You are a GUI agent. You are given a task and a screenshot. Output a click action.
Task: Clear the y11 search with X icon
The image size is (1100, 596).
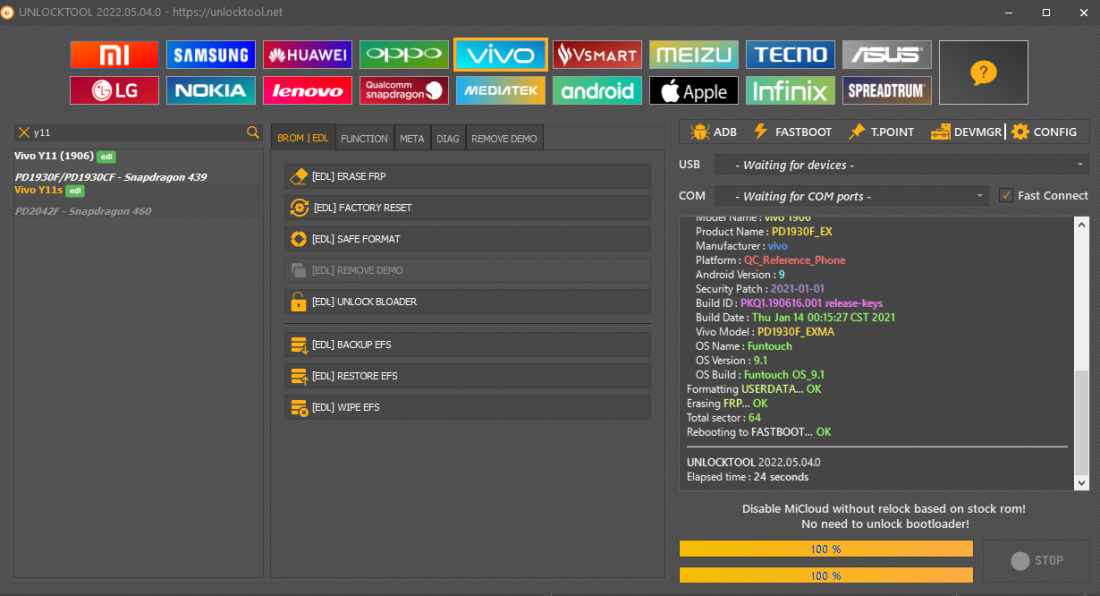pos(24,133)
